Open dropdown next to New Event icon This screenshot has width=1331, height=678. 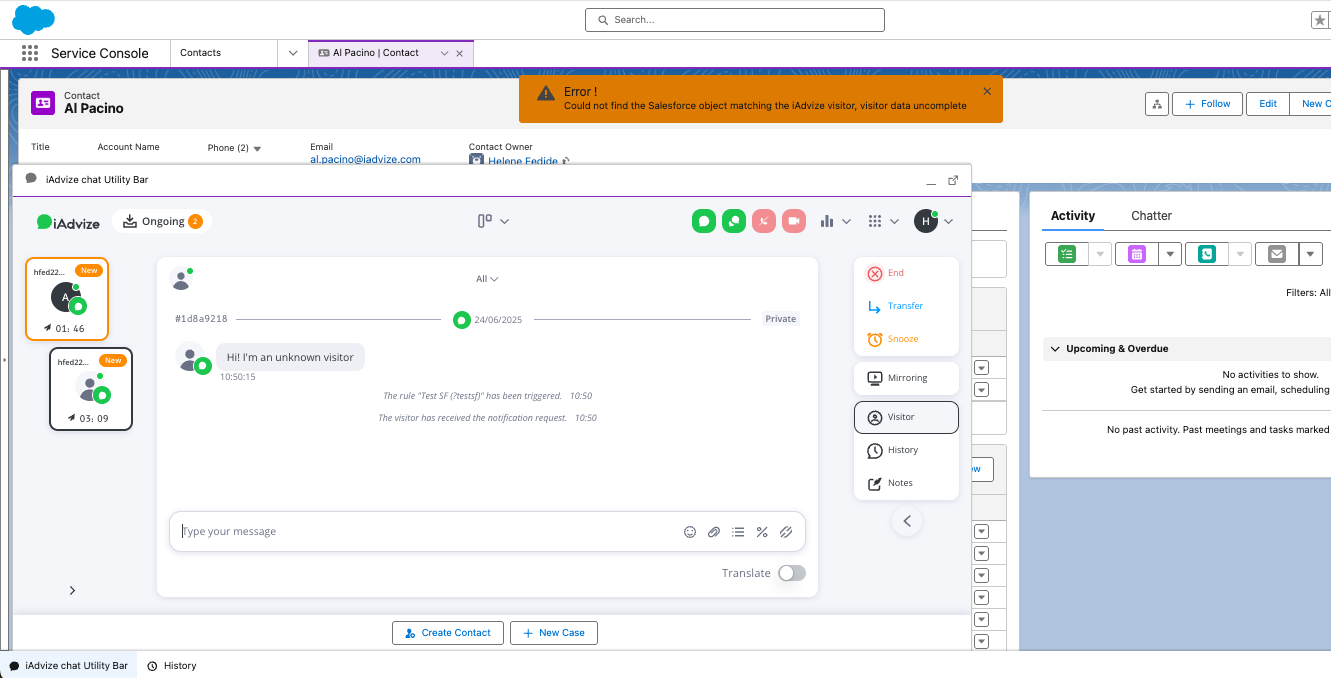coord(1171,254)
